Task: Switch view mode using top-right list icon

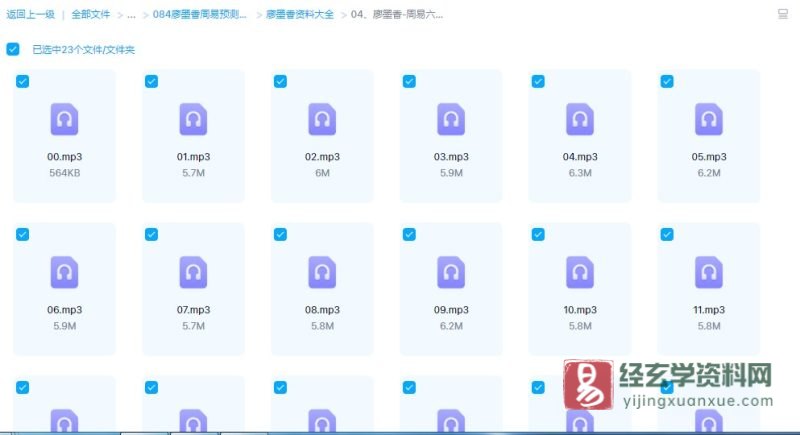Action: click(782, 15)
